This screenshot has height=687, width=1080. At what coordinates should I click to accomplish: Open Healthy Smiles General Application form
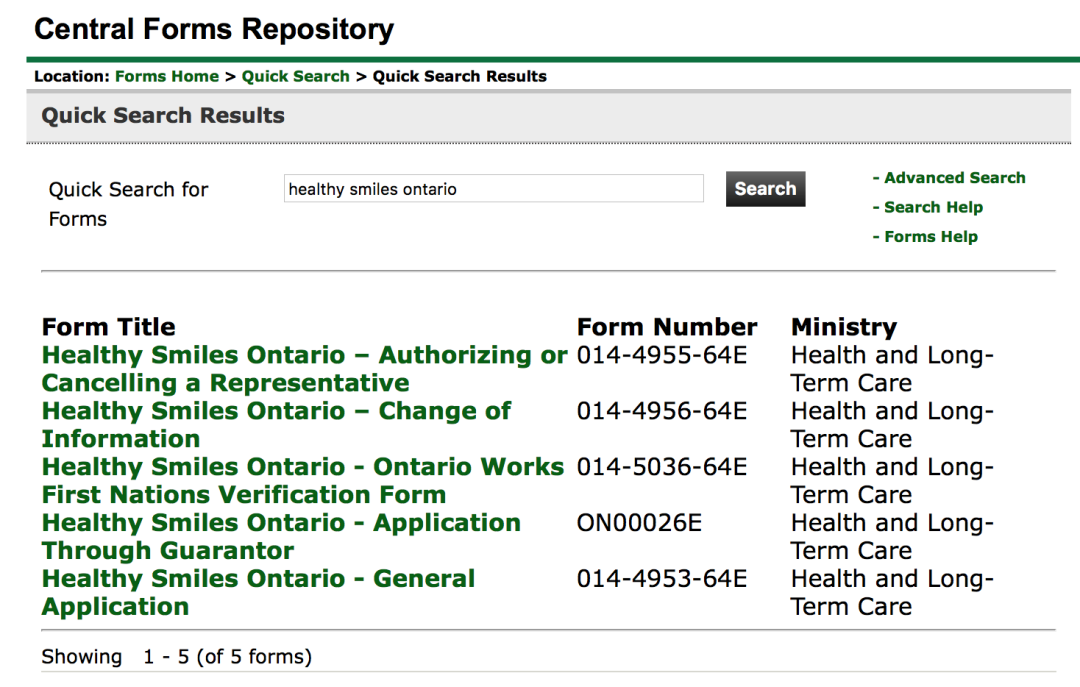[x=258, y=592]
